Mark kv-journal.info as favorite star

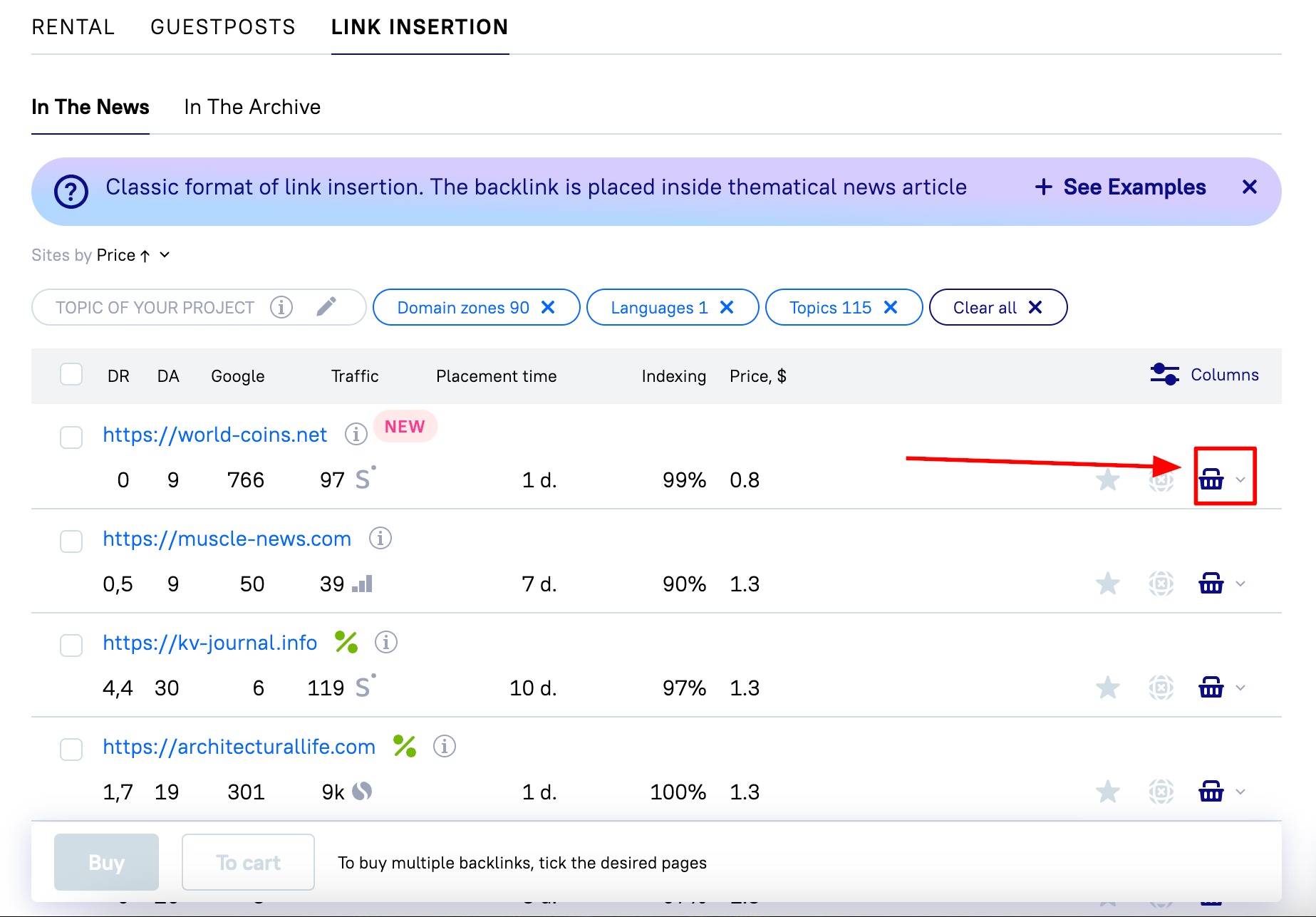click(x=1108, y=688)
